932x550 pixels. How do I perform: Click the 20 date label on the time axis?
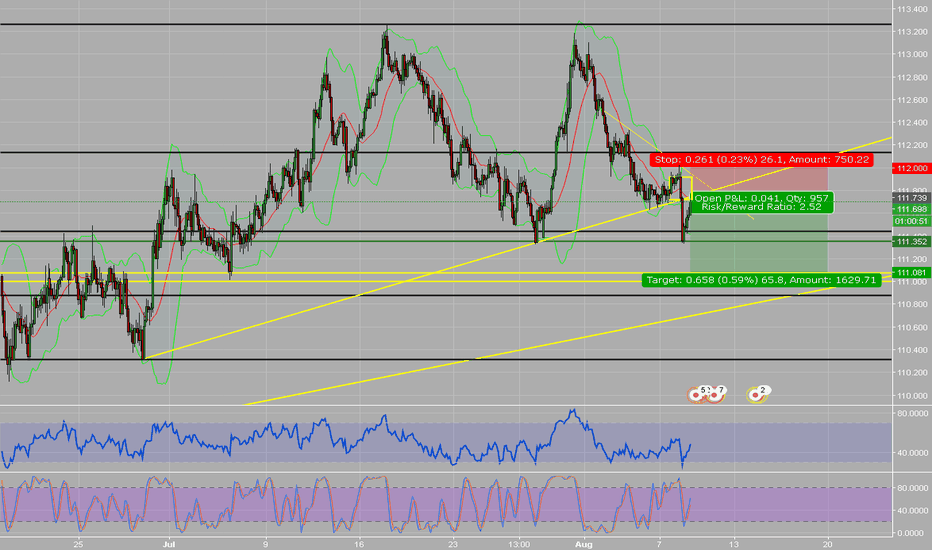click(x=828, y=544)
